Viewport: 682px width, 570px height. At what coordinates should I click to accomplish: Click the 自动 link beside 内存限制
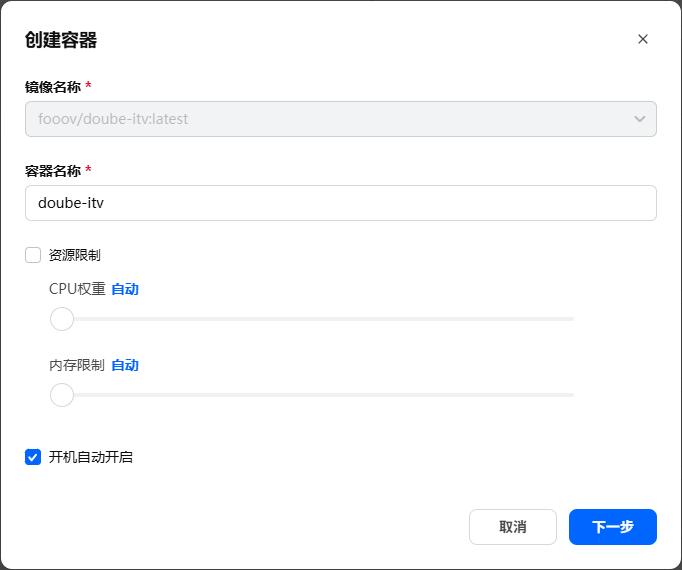click(x=125, y=365)
